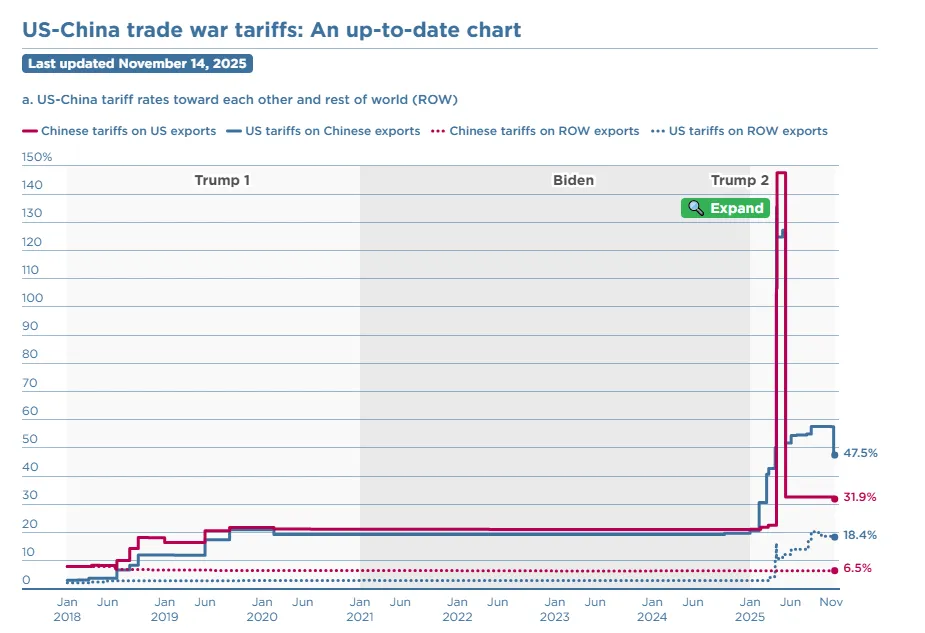Click the chart title heading
Screen dimensions: 925x633
coord(272,30)
